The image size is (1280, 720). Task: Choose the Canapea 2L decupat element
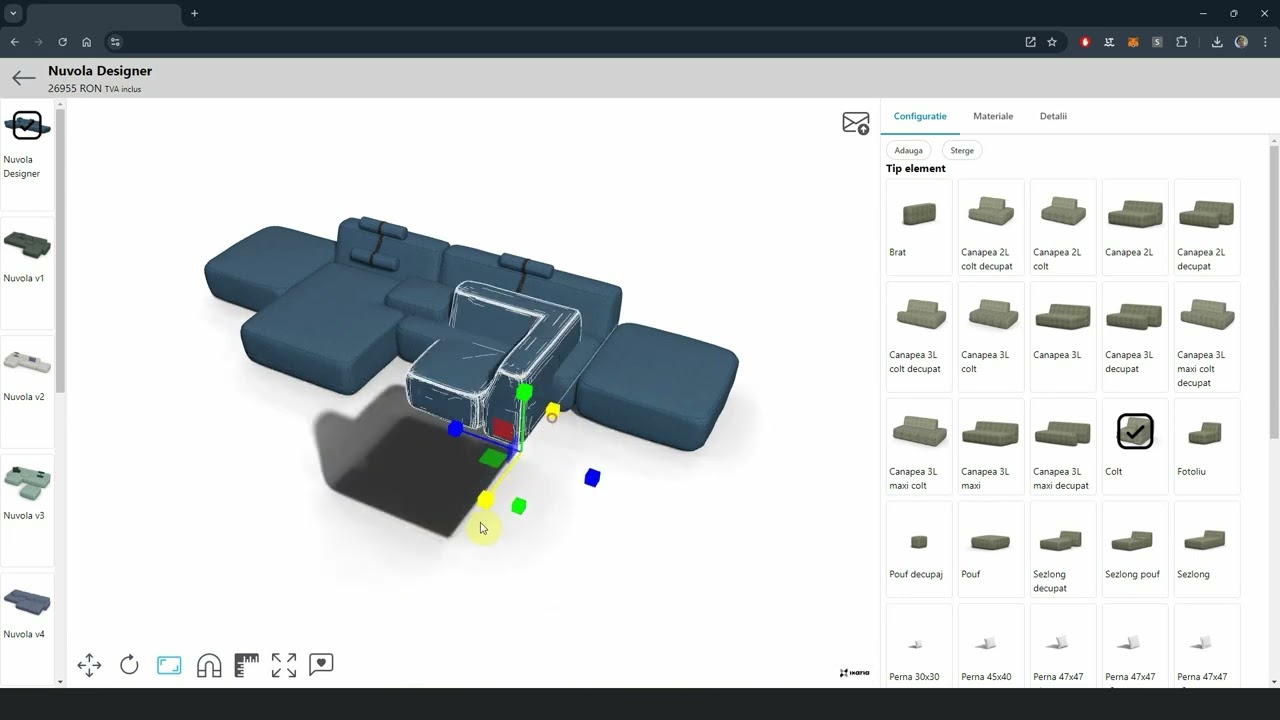tap(1207, 226)
